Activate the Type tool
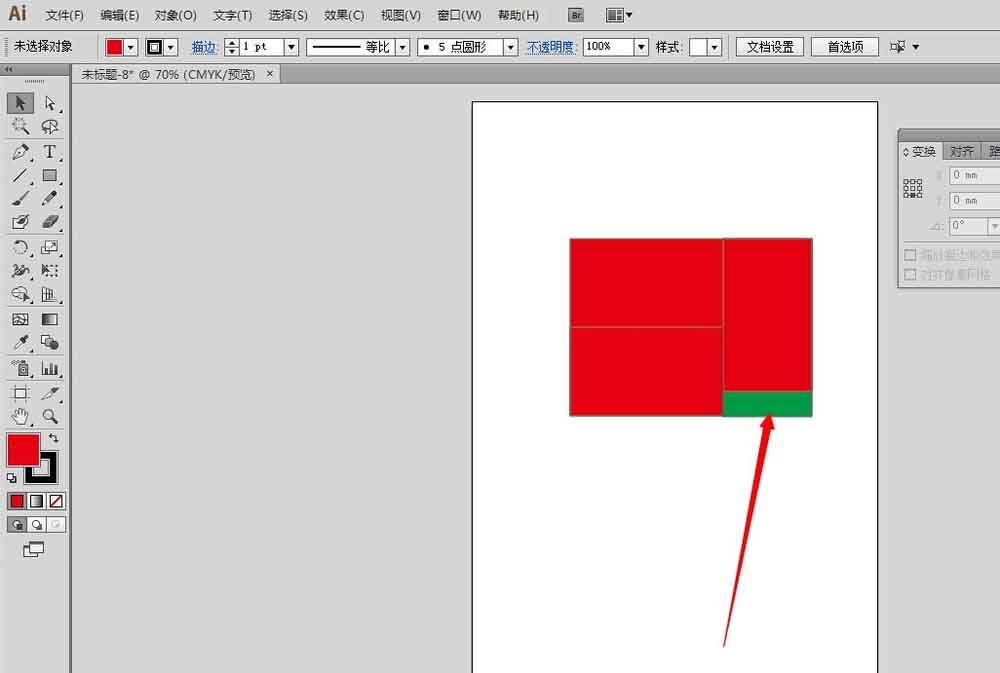 point(50,152)
